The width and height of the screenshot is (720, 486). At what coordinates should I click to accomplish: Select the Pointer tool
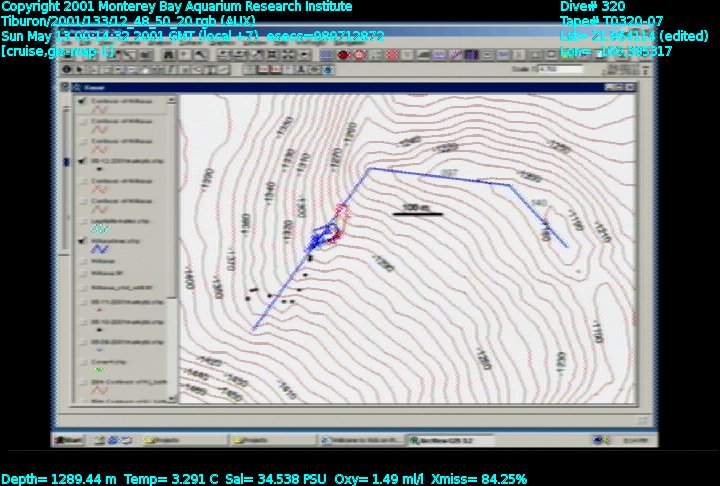[x=80, y=69]
